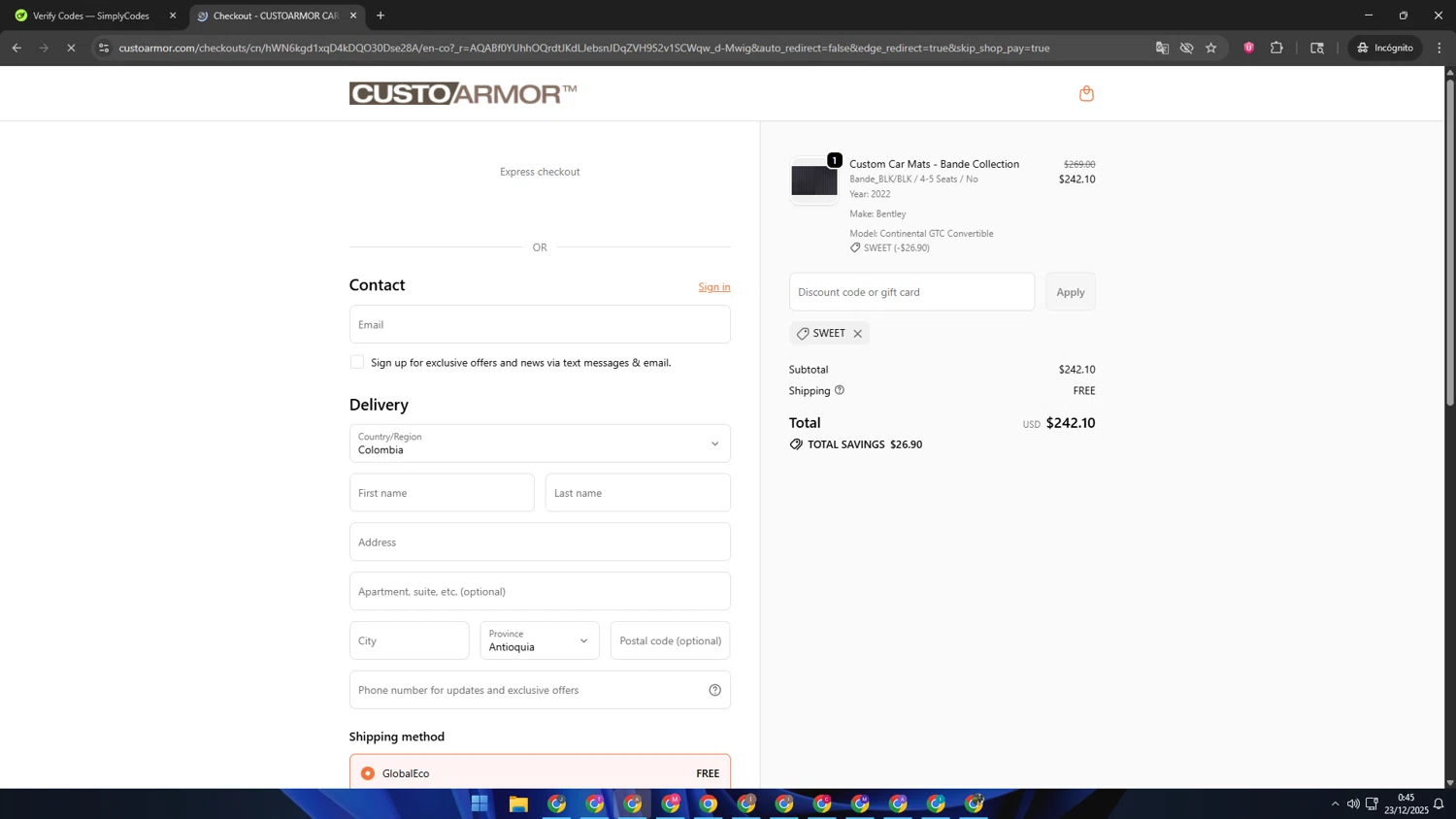1456x819 pixels.
Task: Click the CUSTOARMOR logo
Action: tap(463, 93)
